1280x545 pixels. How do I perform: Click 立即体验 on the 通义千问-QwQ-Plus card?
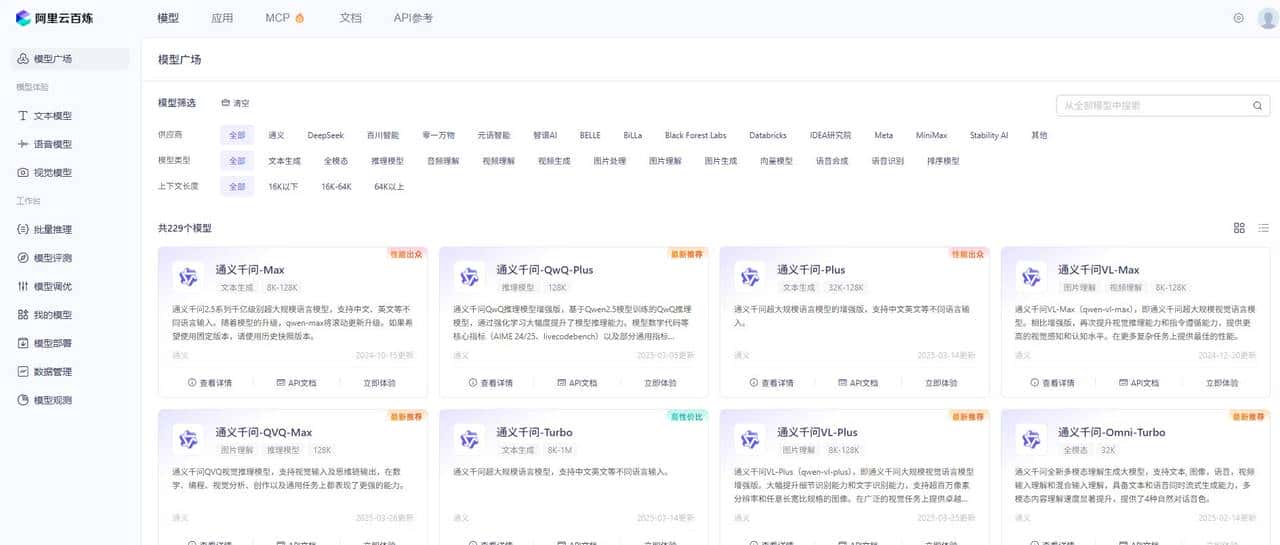(x=660, y=383)
